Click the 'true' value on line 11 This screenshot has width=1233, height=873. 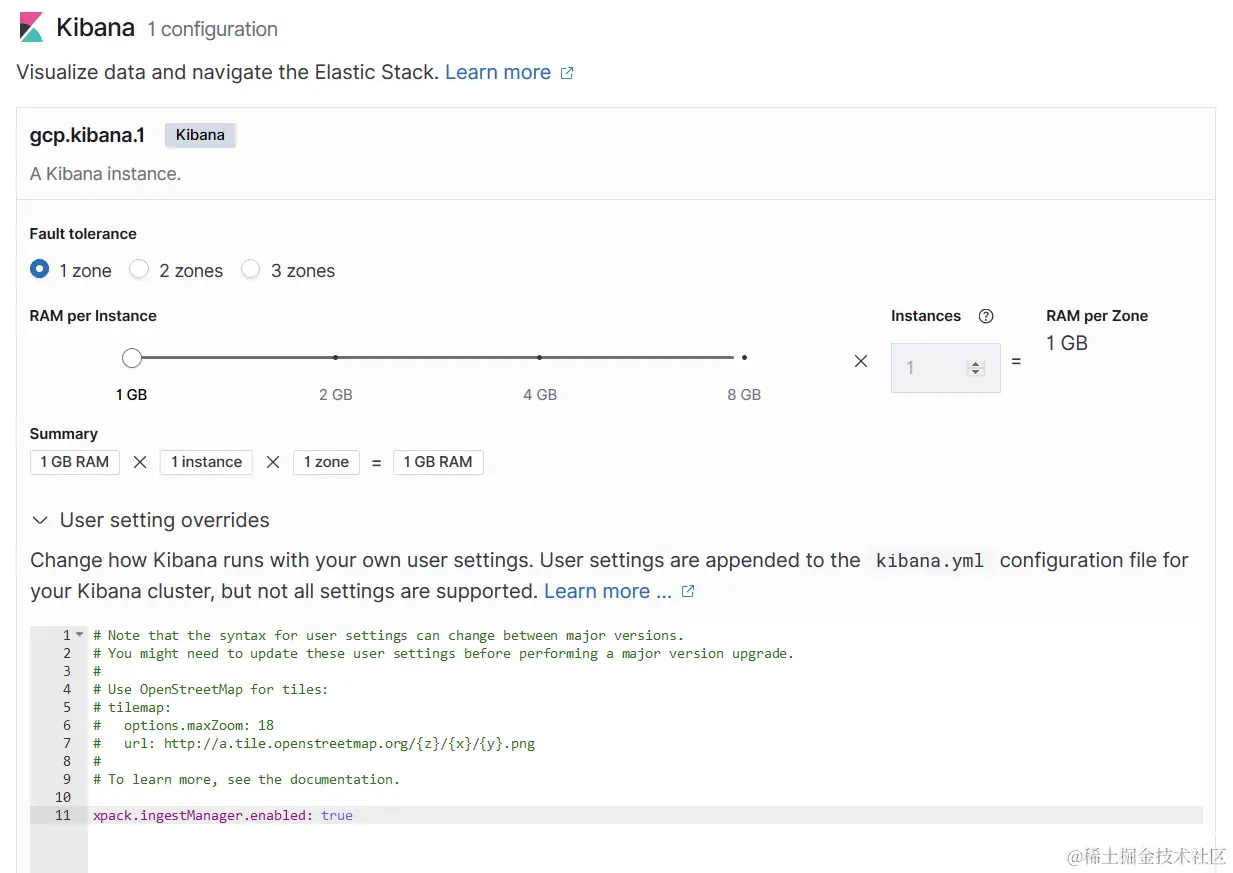point(337,815)
